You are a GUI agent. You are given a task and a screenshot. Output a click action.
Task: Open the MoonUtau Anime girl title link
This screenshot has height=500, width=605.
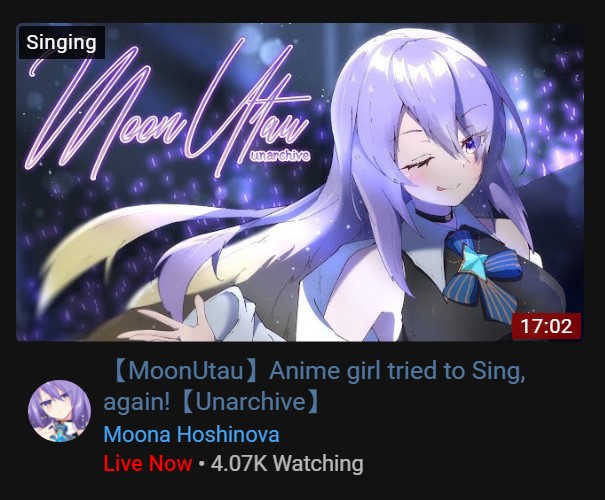(314, 386)
